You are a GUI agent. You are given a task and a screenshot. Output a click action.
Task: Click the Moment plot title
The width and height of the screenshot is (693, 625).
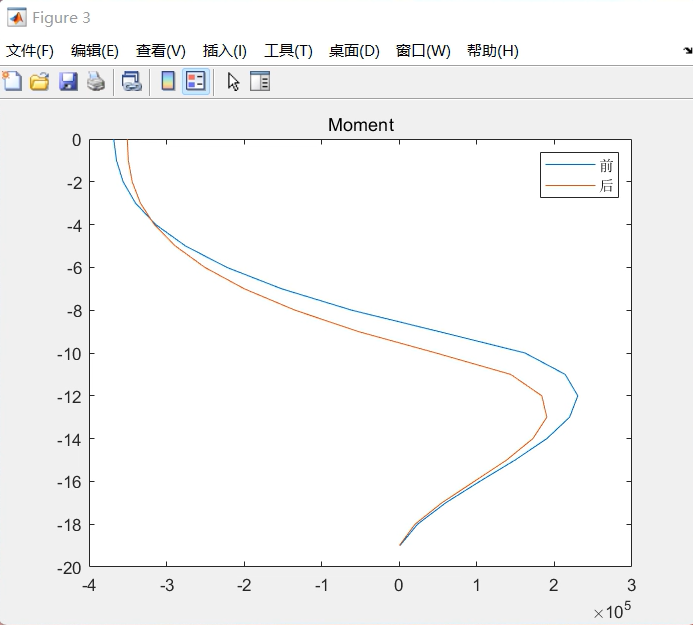click(x=361, y=125)
